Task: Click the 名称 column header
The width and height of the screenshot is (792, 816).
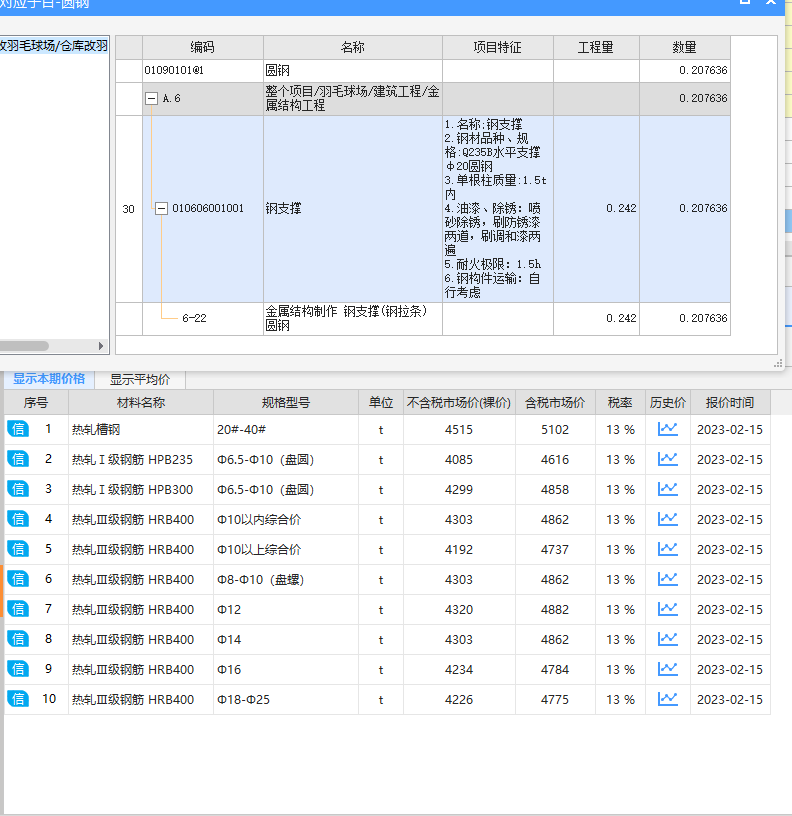Action: (x=353, y=47)
